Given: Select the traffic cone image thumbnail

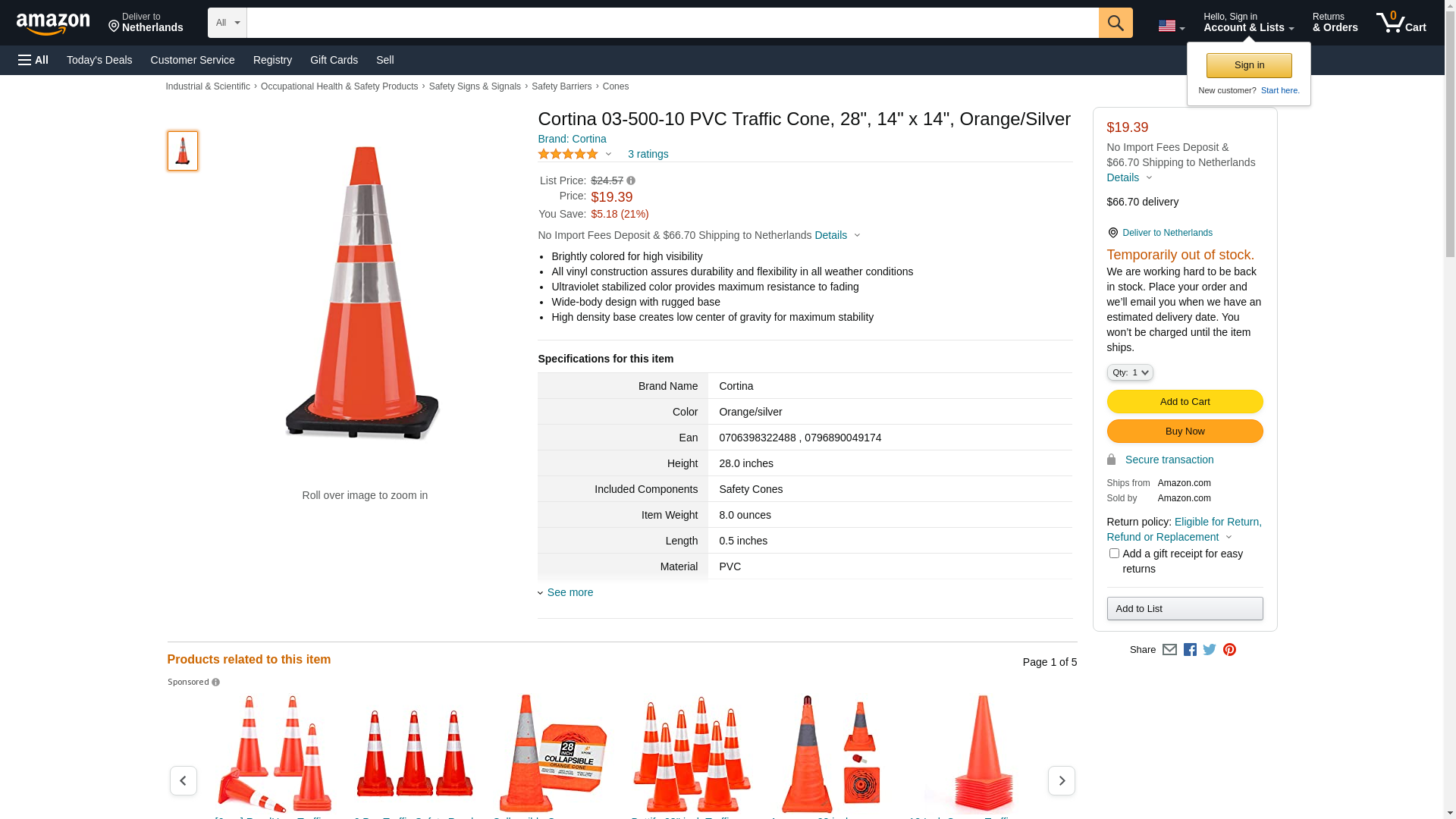Looking at the screenshot, I should 183,151.
